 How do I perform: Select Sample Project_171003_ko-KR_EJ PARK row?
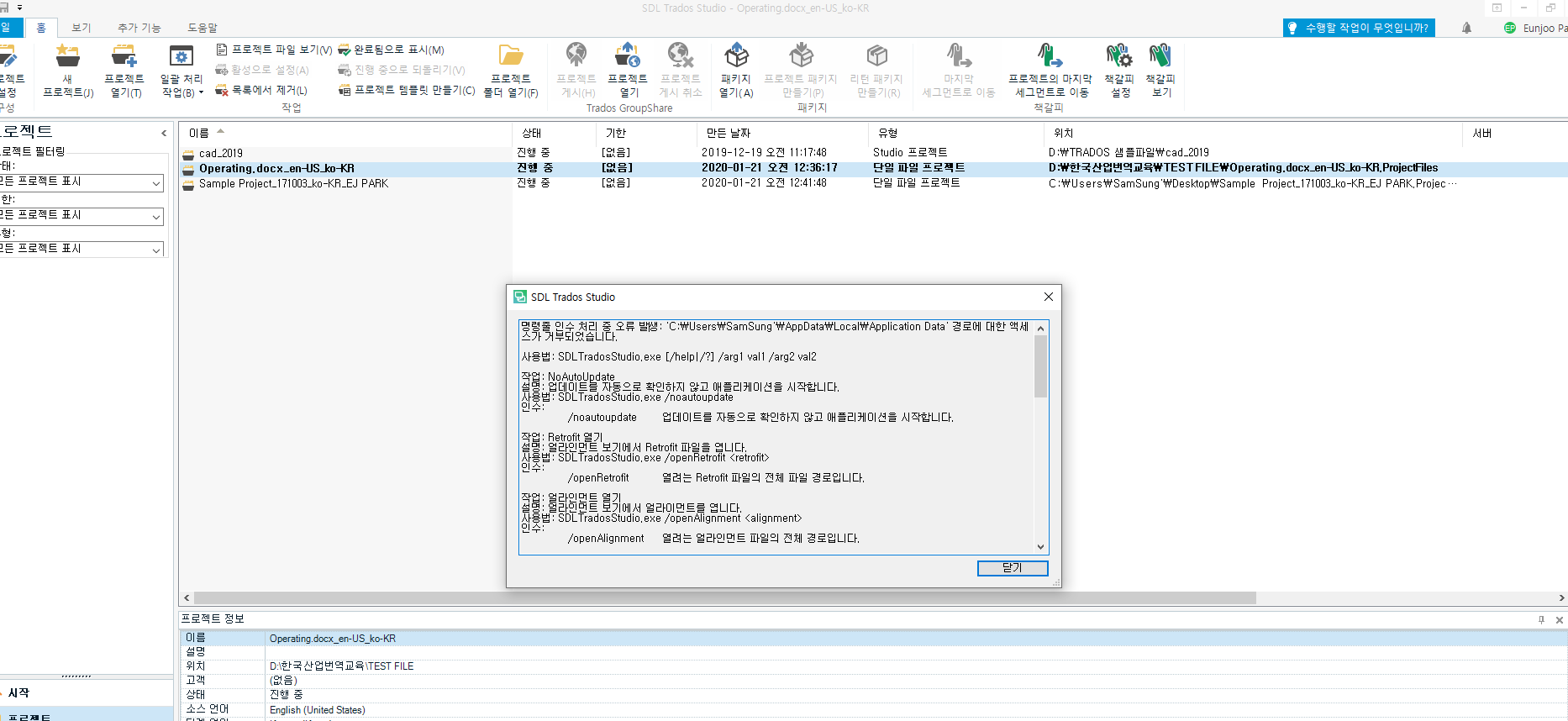[x=874, y=183]
